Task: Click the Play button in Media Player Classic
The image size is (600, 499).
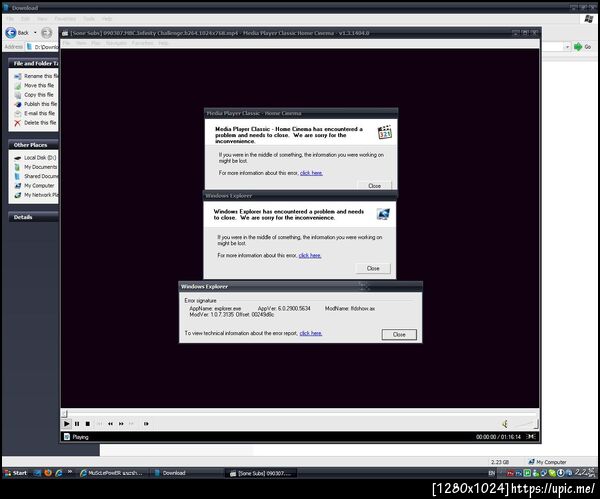Action: click(67, 424)
